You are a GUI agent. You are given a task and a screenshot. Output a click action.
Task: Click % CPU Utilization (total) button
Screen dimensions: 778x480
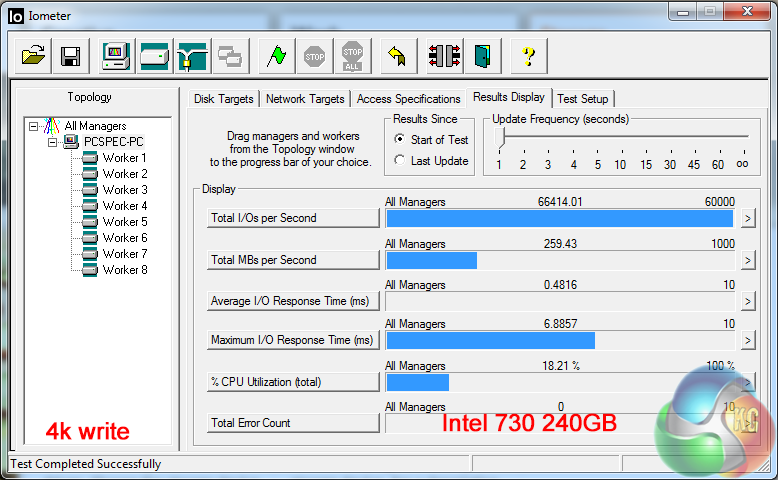pos(293,382)
